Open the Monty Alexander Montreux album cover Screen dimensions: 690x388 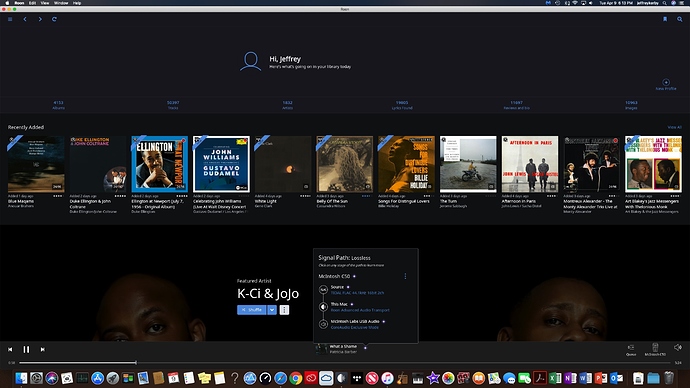click(x=591, y=164)
